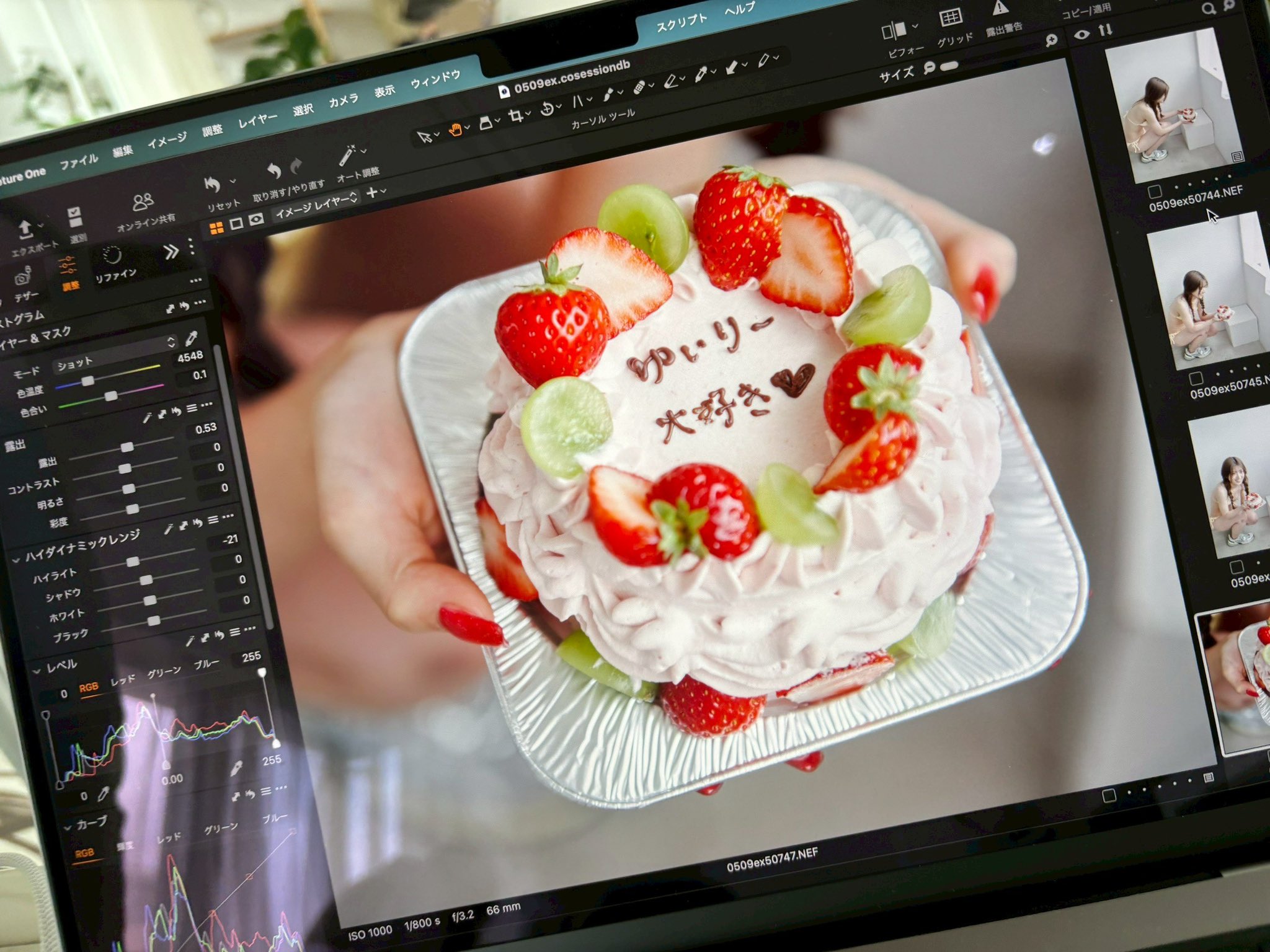This screenshot has height=952, width=1270.
Task: Open the Reset button dropdown arrow
Action: [233, 181]
